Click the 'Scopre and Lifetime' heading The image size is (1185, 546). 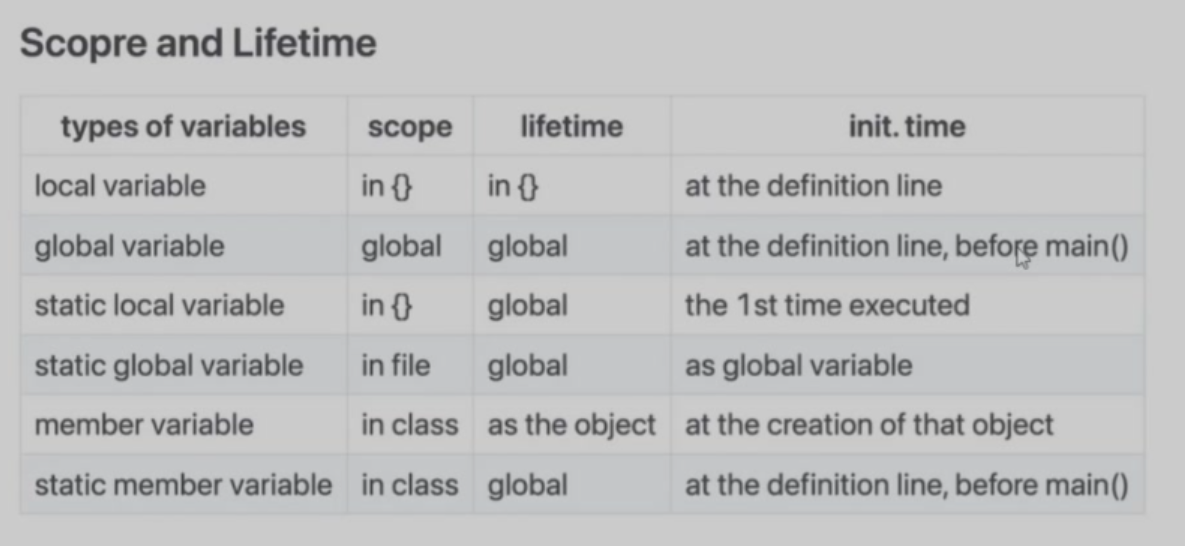coord(198,43)
